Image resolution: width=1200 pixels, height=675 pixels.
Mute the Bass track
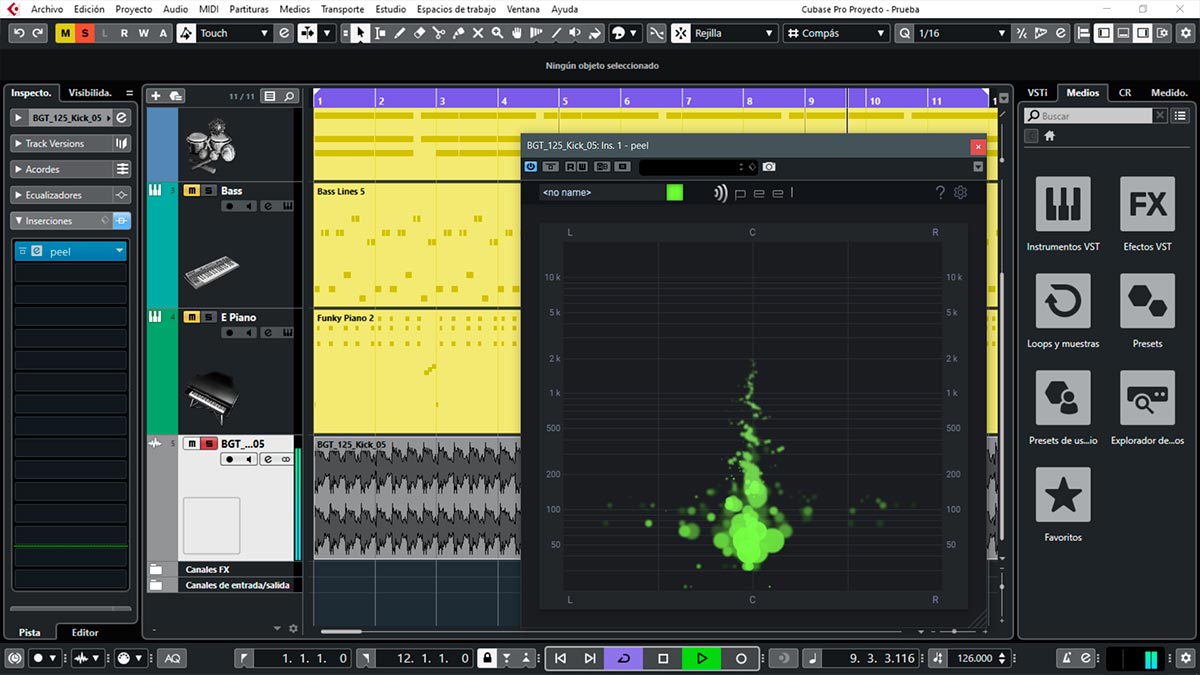coord(190,190)
